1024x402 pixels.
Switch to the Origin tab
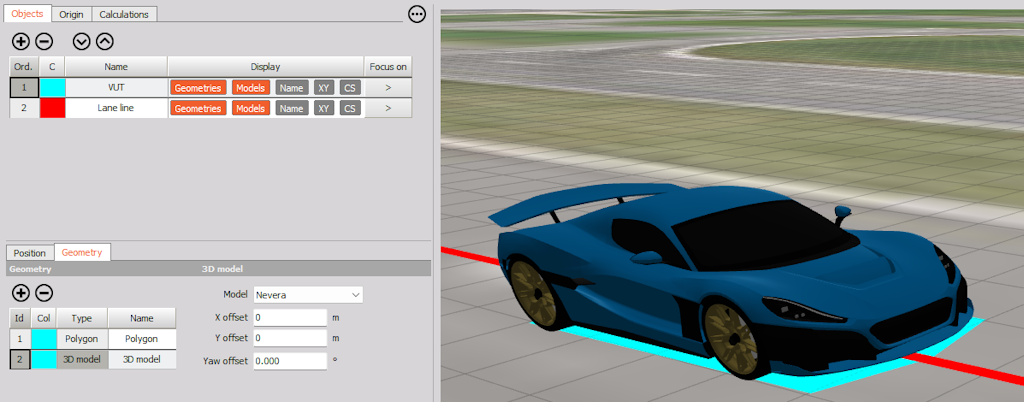click(x=71, y=14)
